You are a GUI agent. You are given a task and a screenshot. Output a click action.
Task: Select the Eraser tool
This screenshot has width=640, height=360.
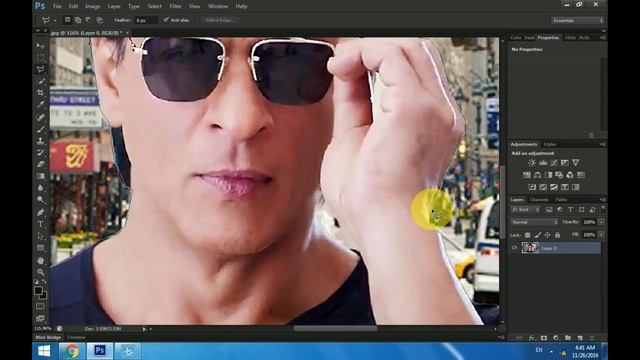40,164
